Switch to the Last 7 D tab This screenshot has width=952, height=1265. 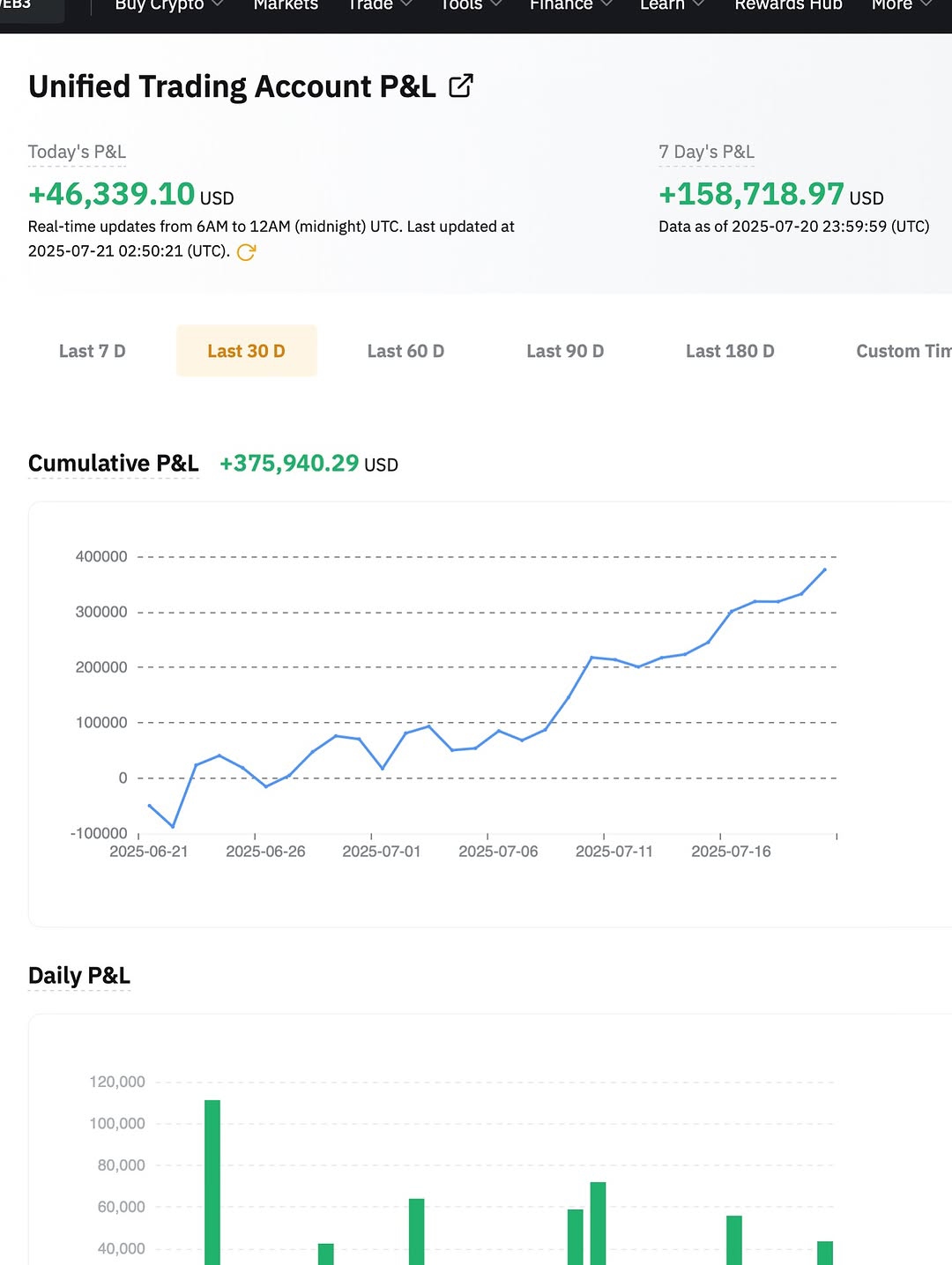(x=93, y=351)
